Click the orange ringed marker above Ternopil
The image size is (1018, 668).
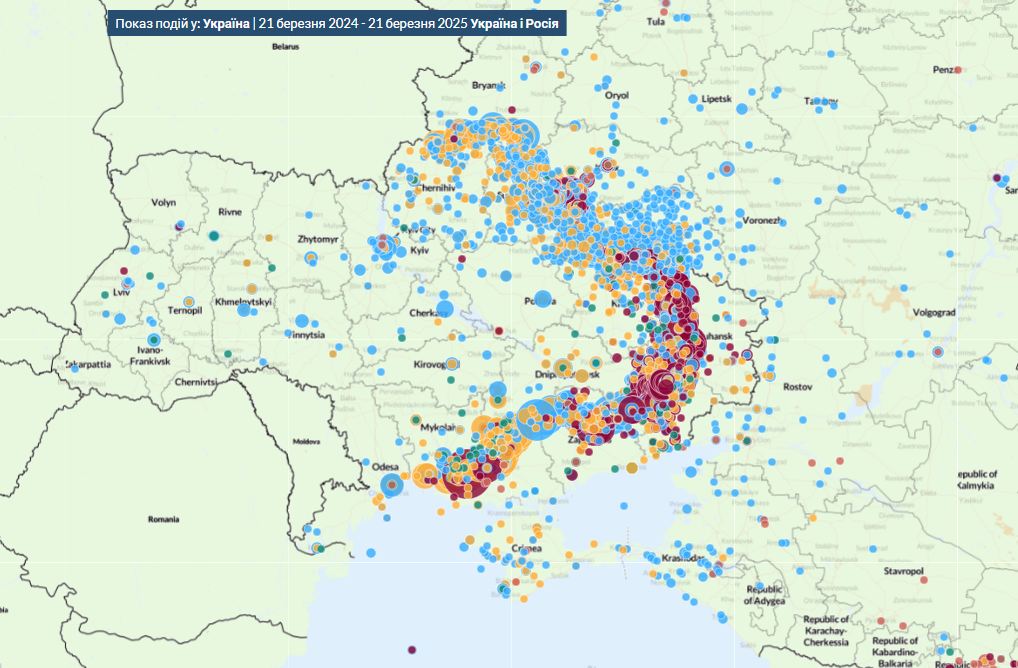(187, 299)
